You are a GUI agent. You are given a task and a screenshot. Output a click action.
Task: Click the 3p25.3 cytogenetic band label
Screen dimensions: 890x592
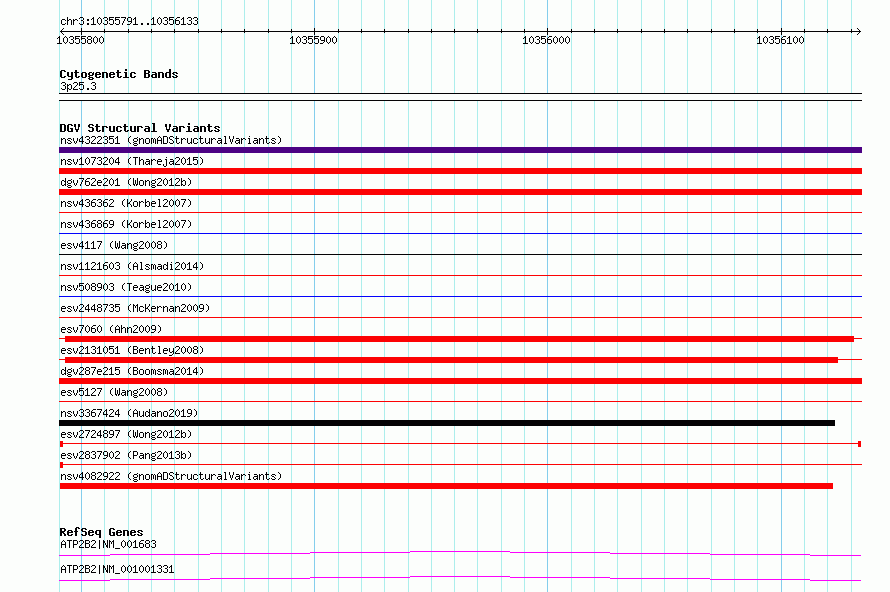click(78, 86)
